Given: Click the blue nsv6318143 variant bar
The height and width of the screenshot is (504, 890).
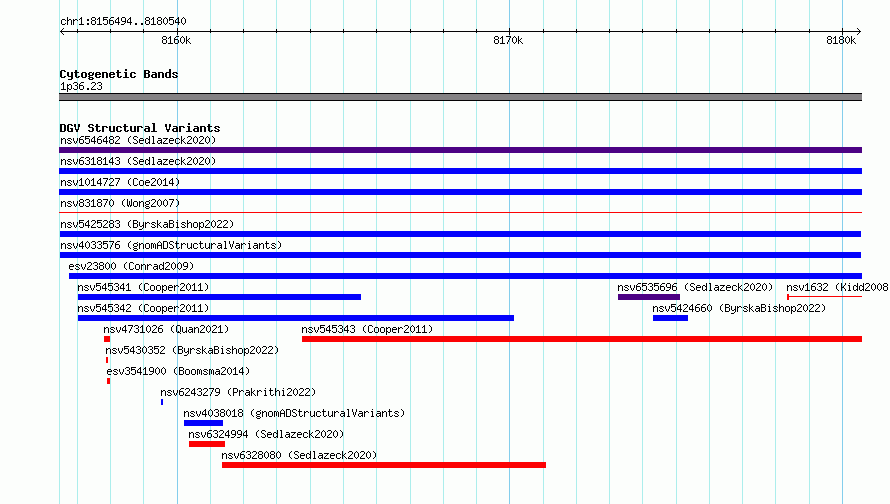Looking at the screenshot, I should [x=460, y=171].
